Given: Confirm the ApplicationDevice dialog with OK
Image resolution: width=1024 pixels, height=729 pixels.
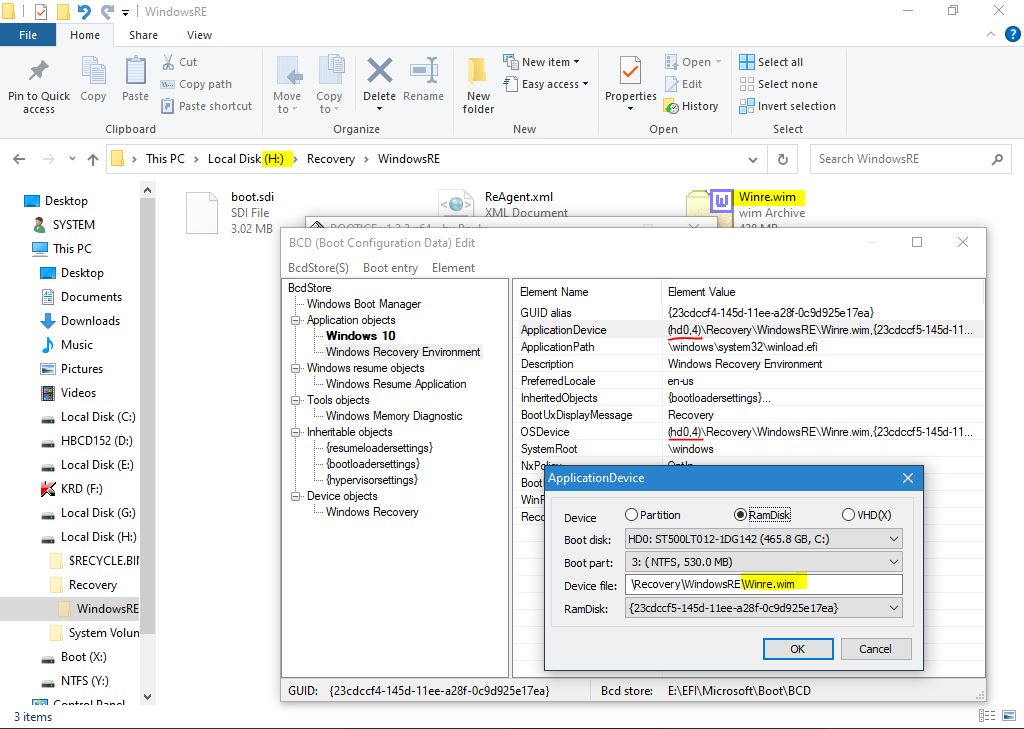Looking at the screenshot, I should [x=797, y=649].
